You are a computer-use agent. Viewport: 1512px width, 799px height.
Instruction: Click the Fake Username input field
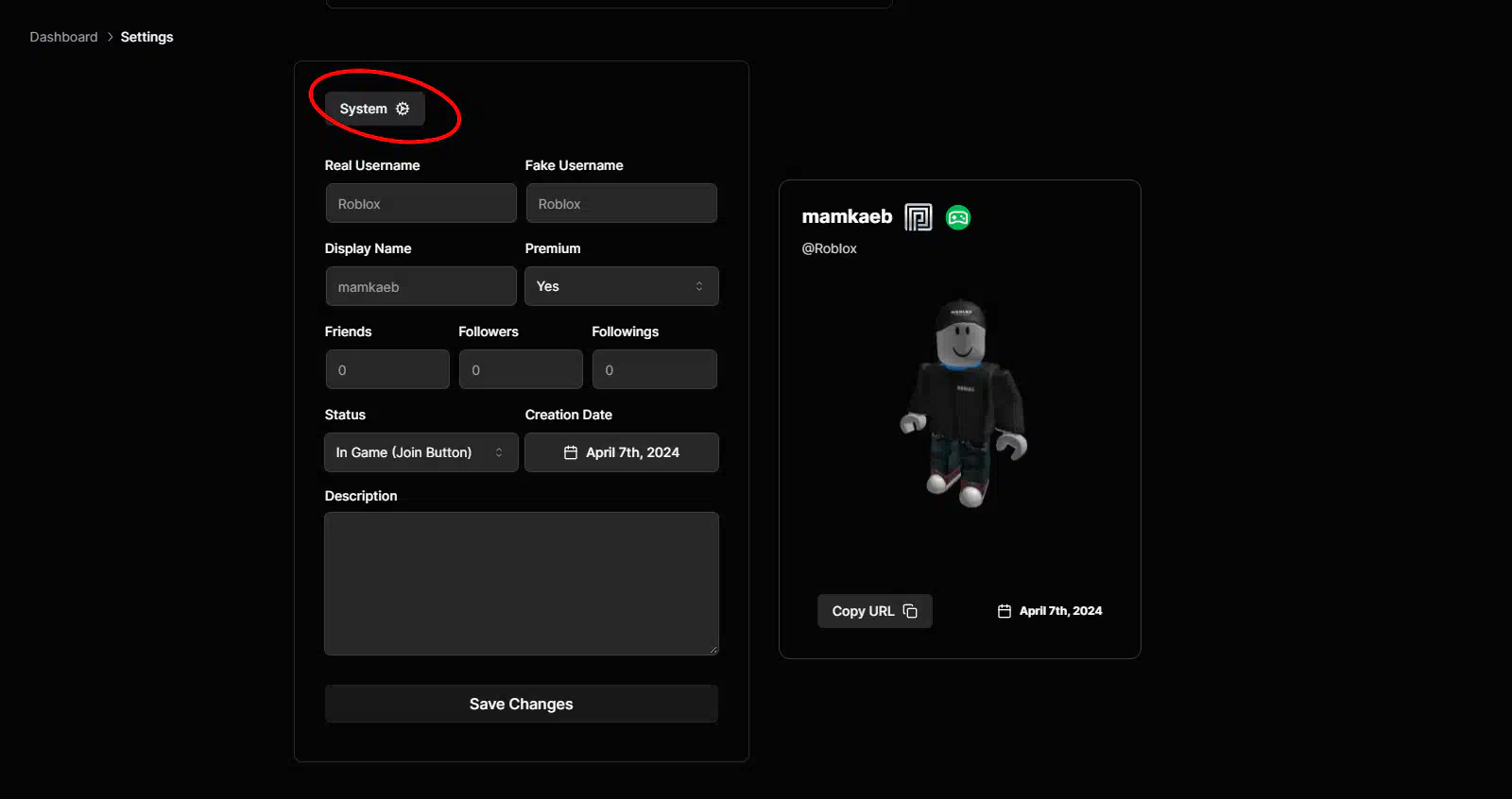(x=621, y=203)
